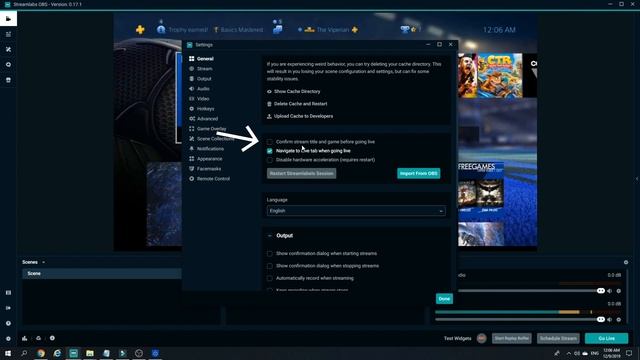The height and width of the screenshot is (360, 640).
Task: Click the info icon in bottom bar
Action: coord(52,338)
